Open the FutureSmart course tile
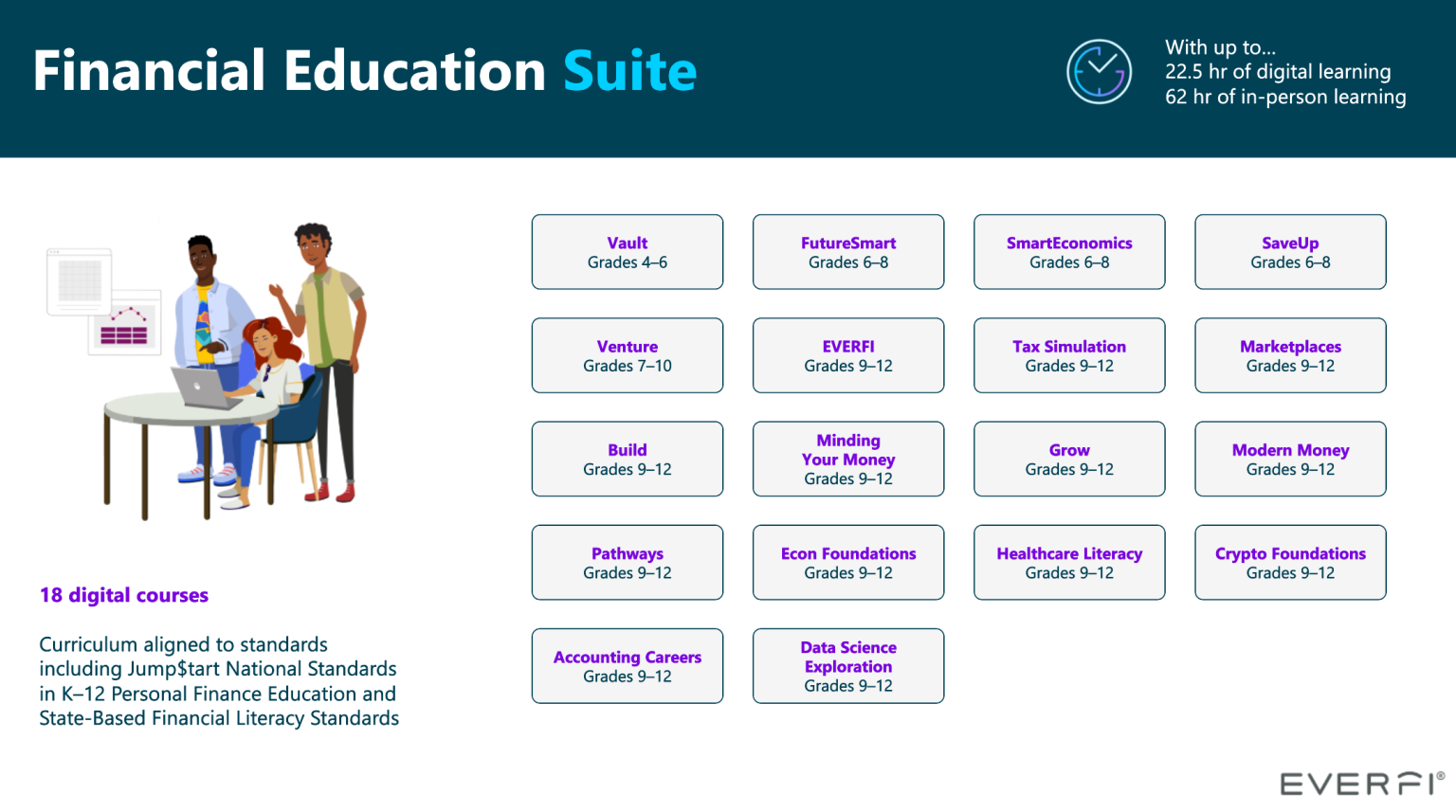The height and width of the screenshot is (812, 1456). (x=847, y=252)
